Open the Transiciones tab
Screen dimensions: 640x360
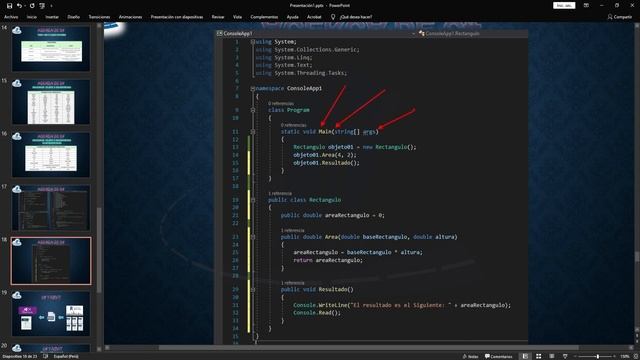(99, 17)
